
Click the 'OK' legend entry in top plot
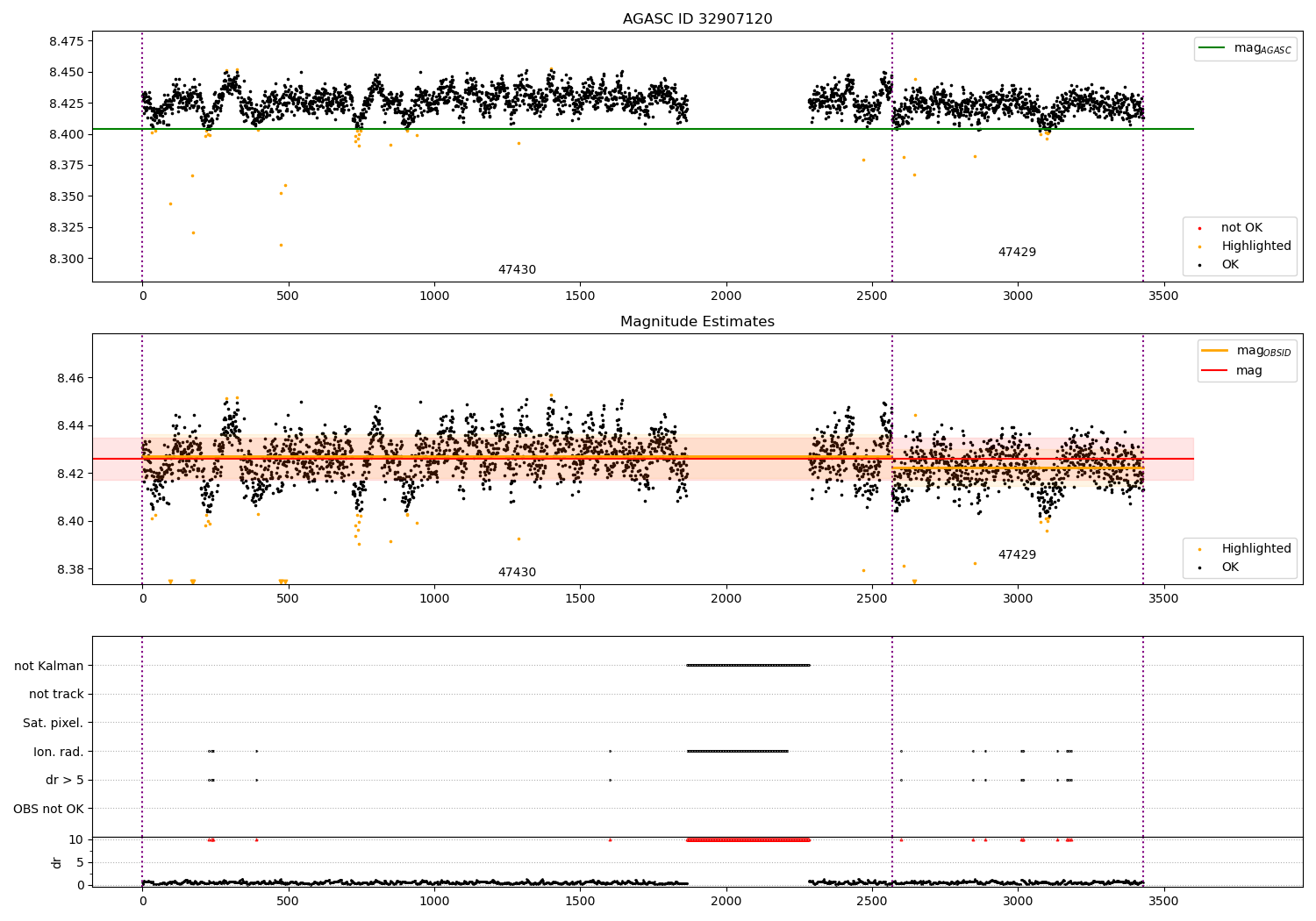point(1230,265)
